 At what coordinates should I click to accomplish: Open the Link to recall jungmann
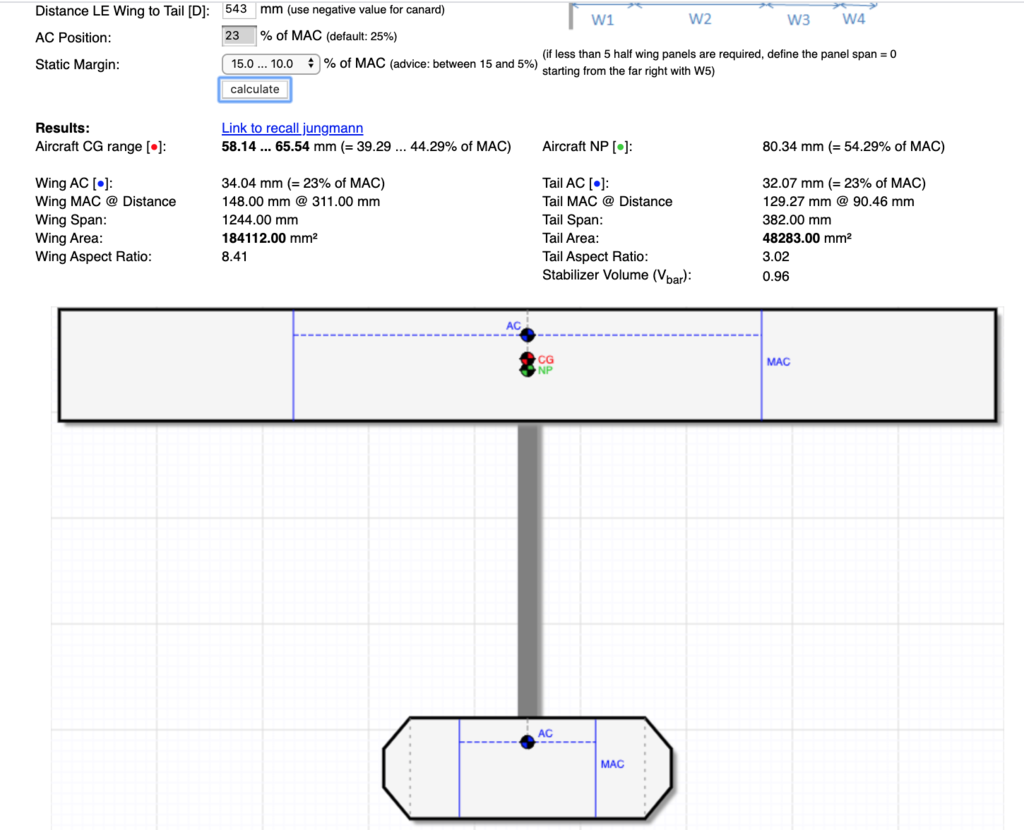pyautogui.click(x=292, y=128)
